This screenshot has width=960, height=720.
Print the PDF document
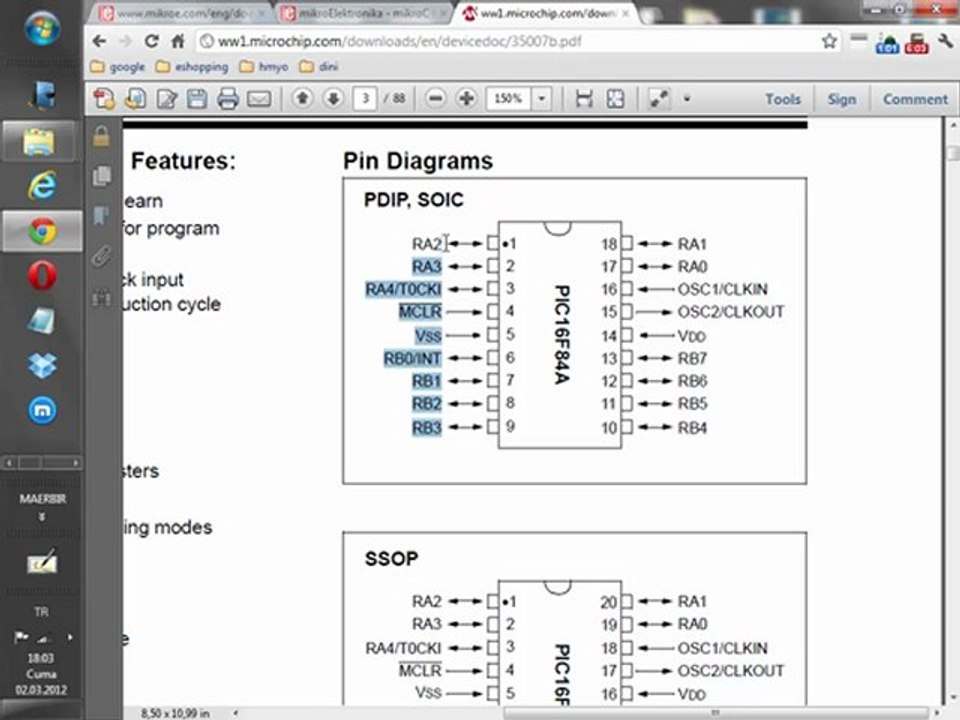tap(228, 99)
